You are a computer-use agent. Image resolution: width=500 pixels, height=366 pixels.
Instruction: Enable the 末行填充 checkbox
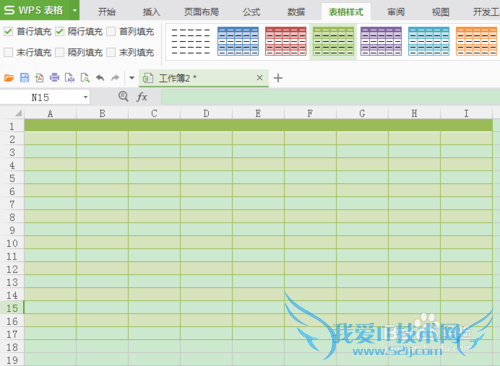tap(8, 52)
